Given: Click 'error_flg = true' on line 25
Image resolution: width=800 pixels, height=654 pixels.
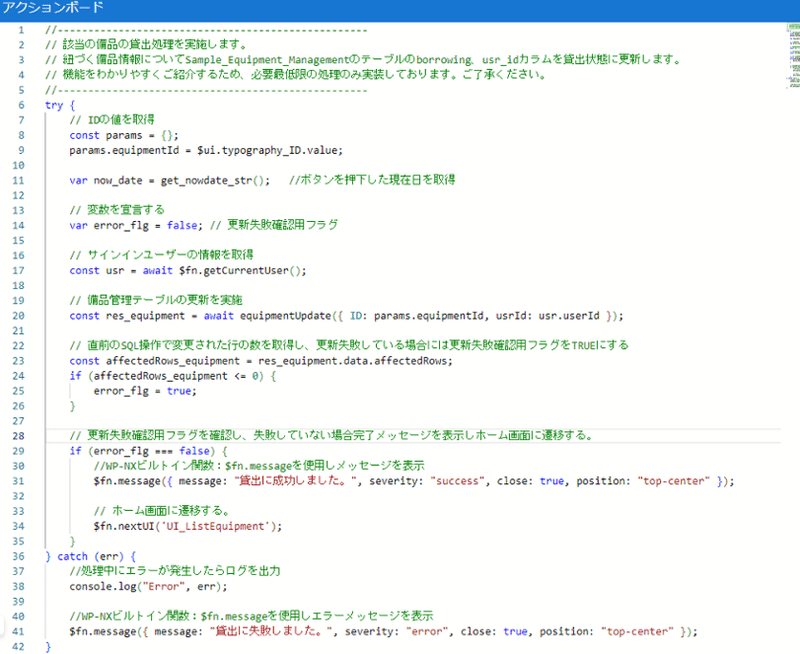Looking at the screenshot, I should click(142, 391).
